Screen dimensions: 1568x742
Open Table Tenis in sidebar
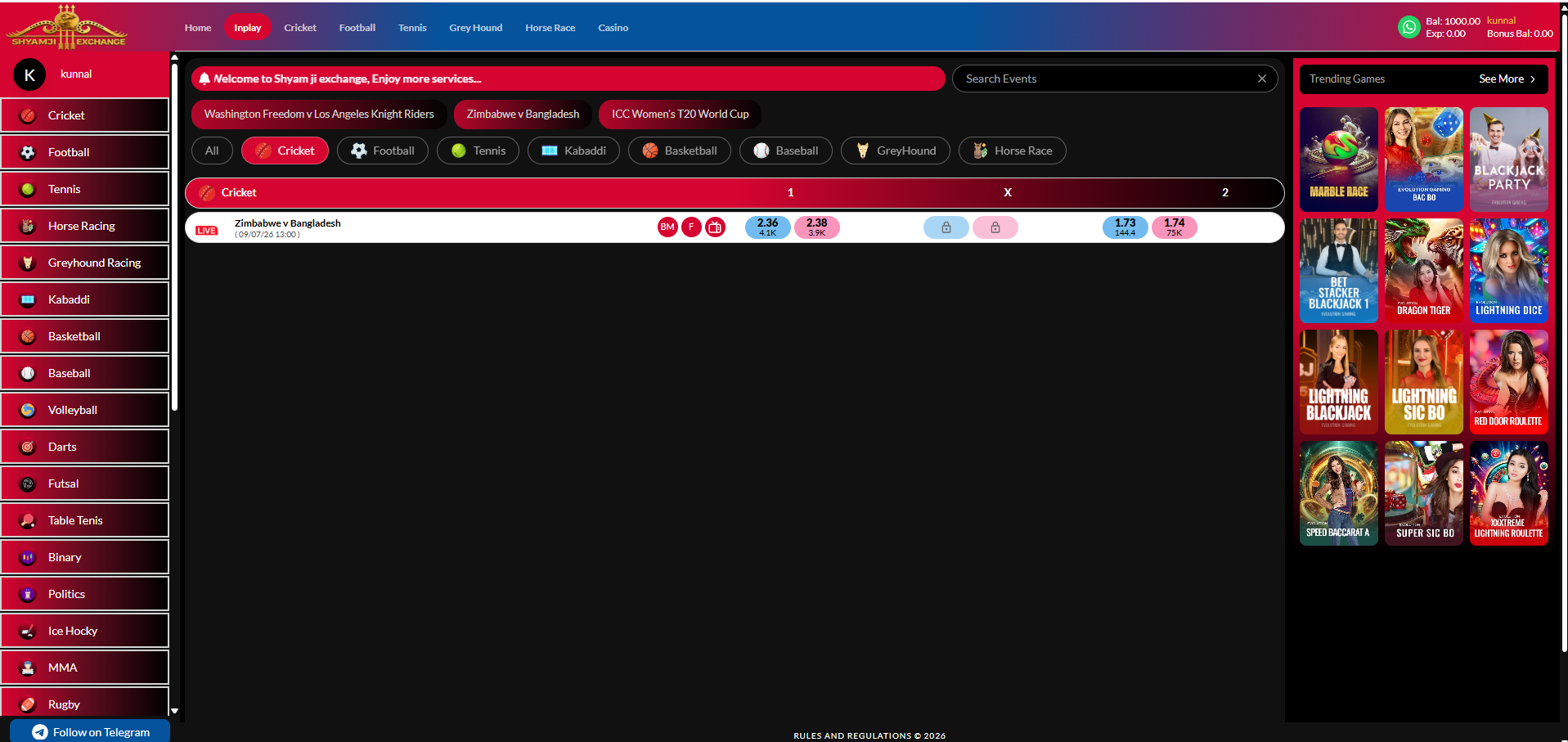[x=85, y=520]
